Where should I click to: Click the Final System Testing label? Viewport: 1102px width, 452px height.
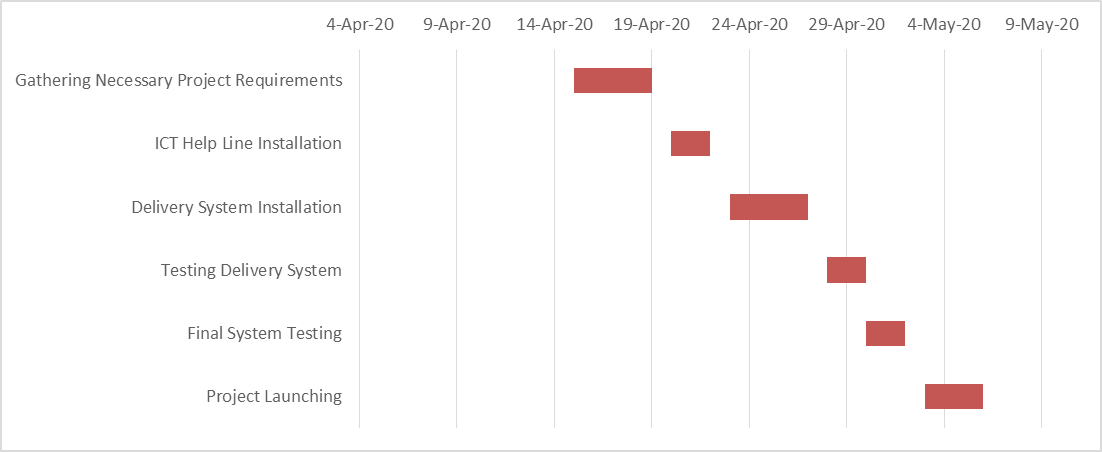click(264, 333)
